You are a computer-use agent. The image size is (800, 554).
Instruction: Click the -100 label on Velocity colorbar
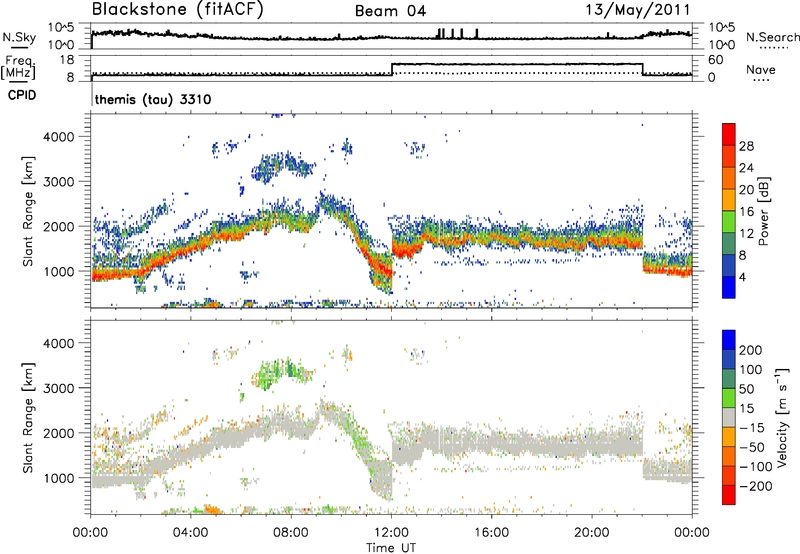point(756,467)
